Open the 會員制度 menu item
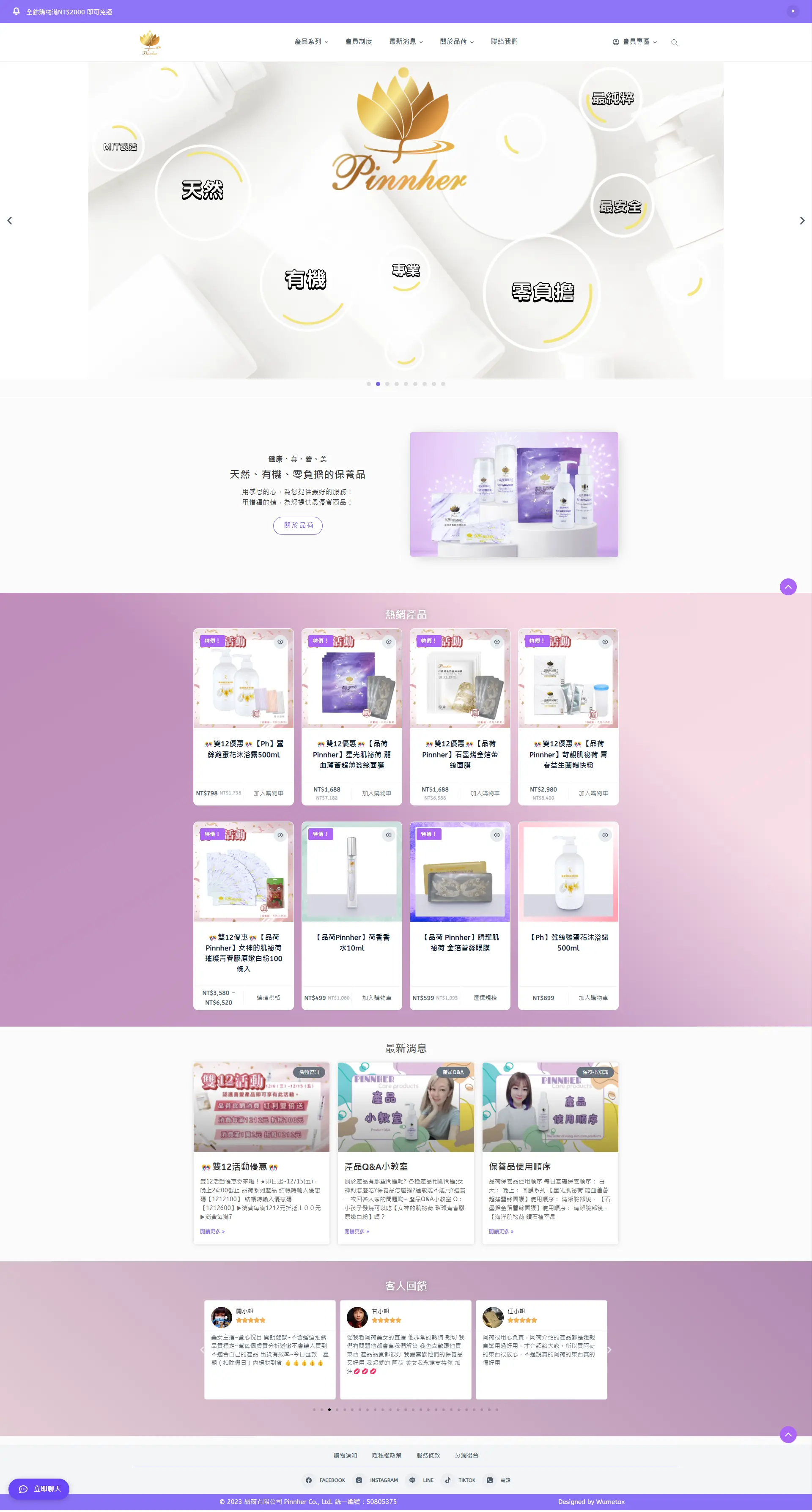Screen dimensions: 812x1512 pos(358,42)
